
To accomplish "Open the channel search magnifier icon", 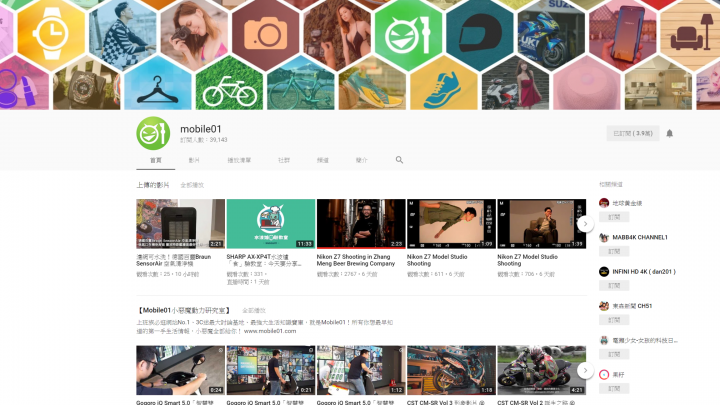I will point(399,160).
